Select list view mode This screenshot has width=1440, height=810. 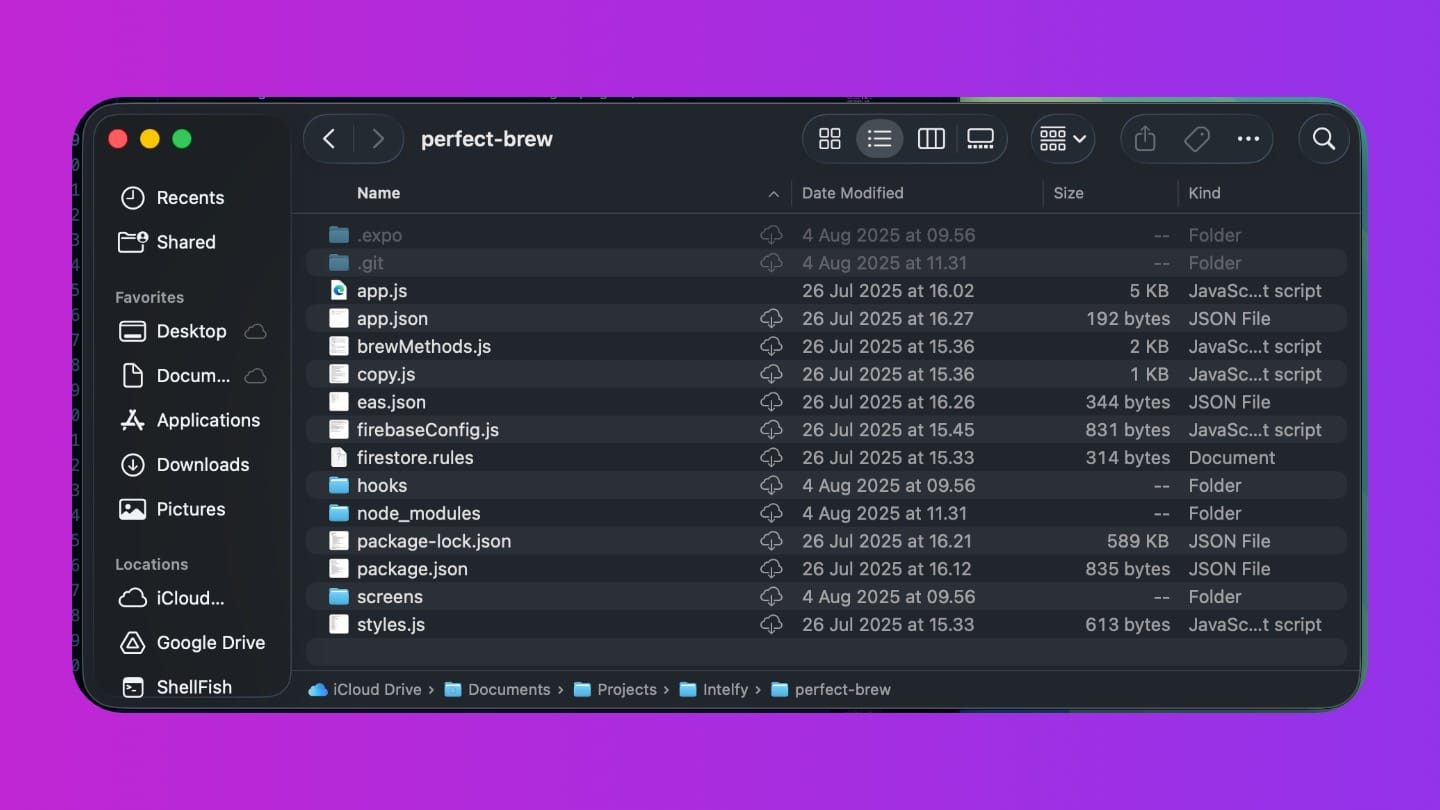880,139
